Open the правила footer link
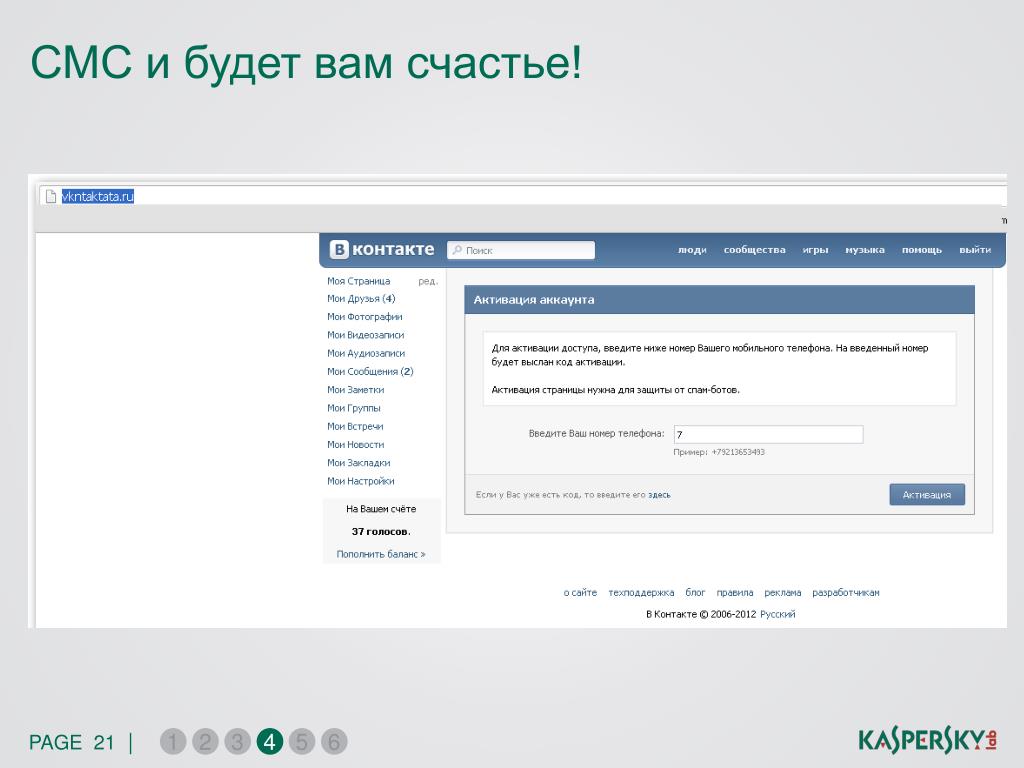Image resolution: width=1024 pixels, height=768 pixels. [735, 592]
